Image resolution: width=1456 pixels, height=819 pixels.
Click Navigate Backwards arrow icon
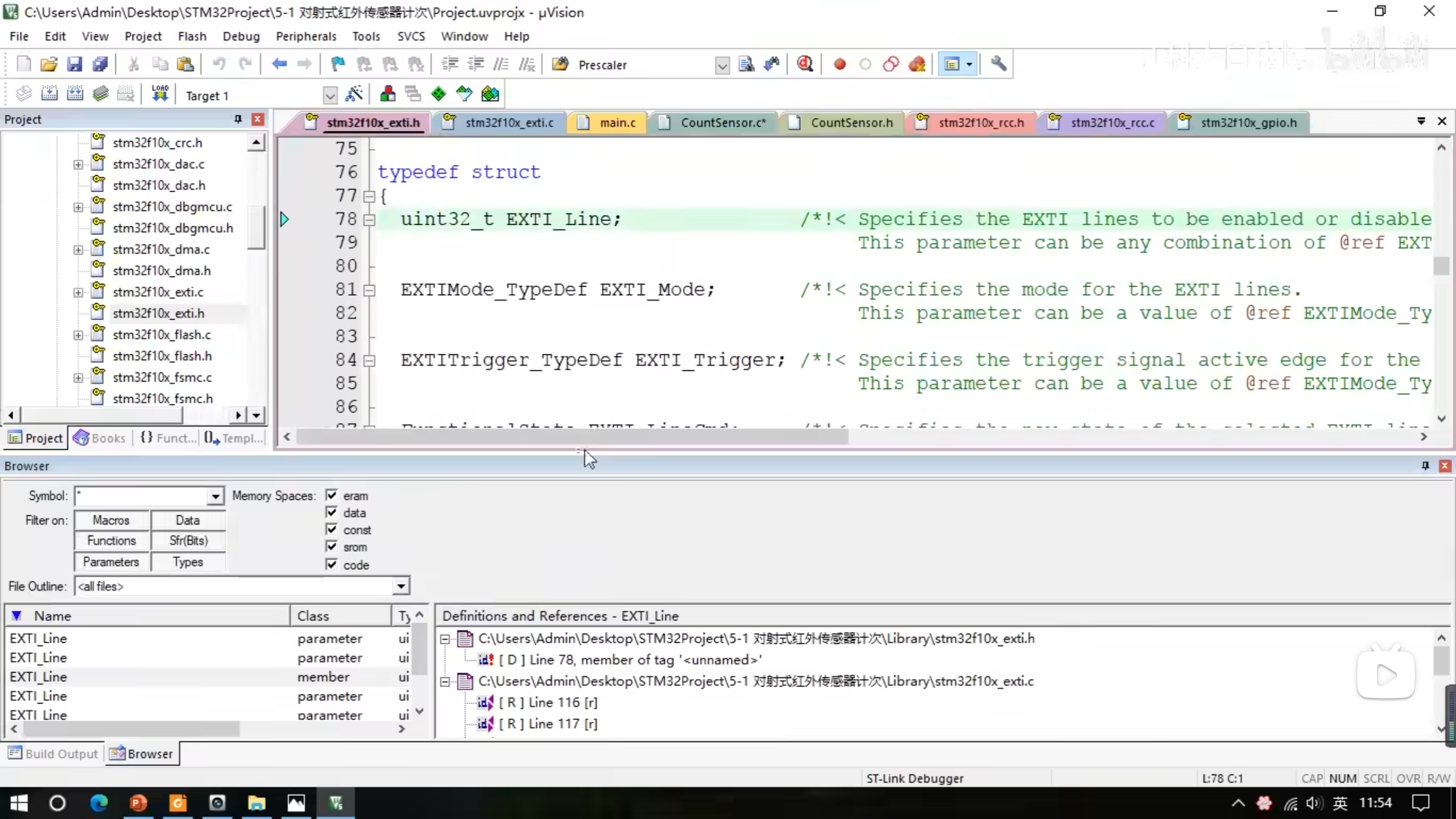point(279,64)
